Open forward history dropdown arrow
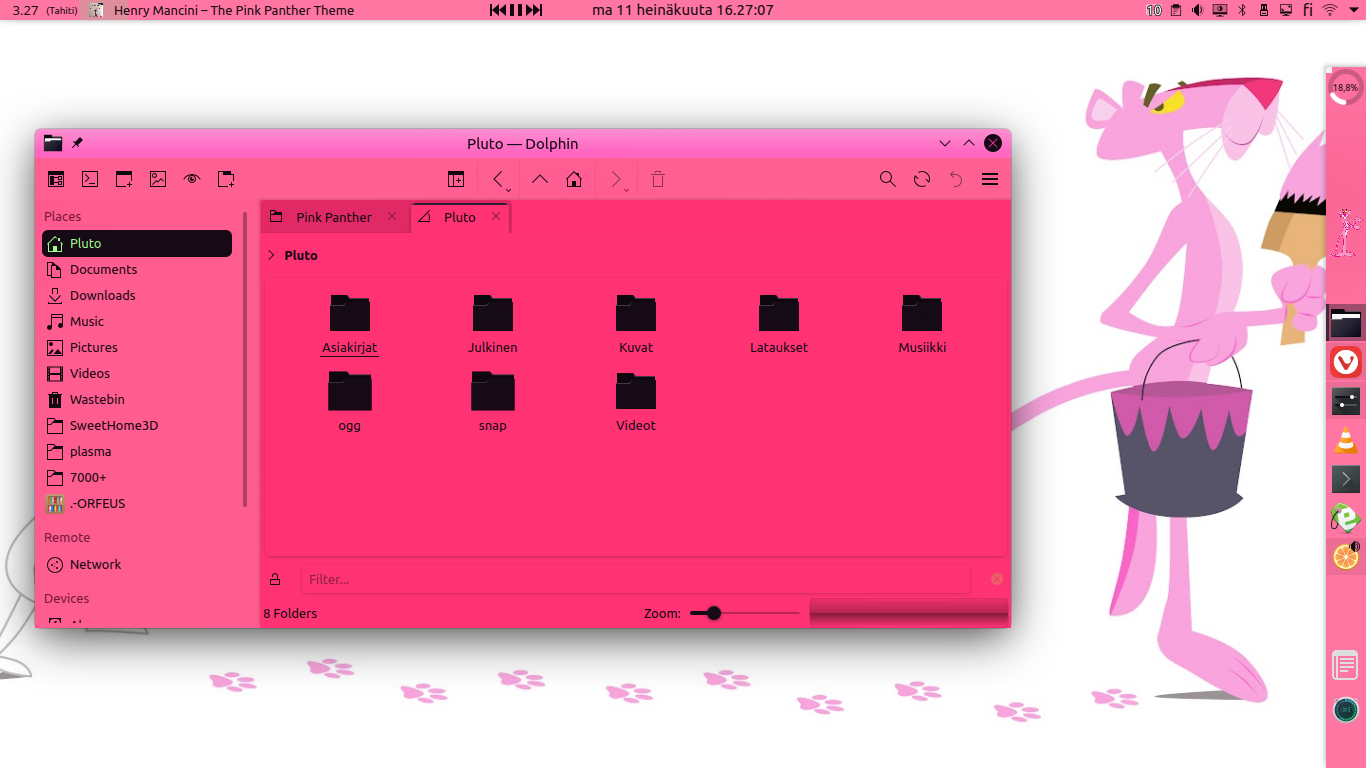 627,188
